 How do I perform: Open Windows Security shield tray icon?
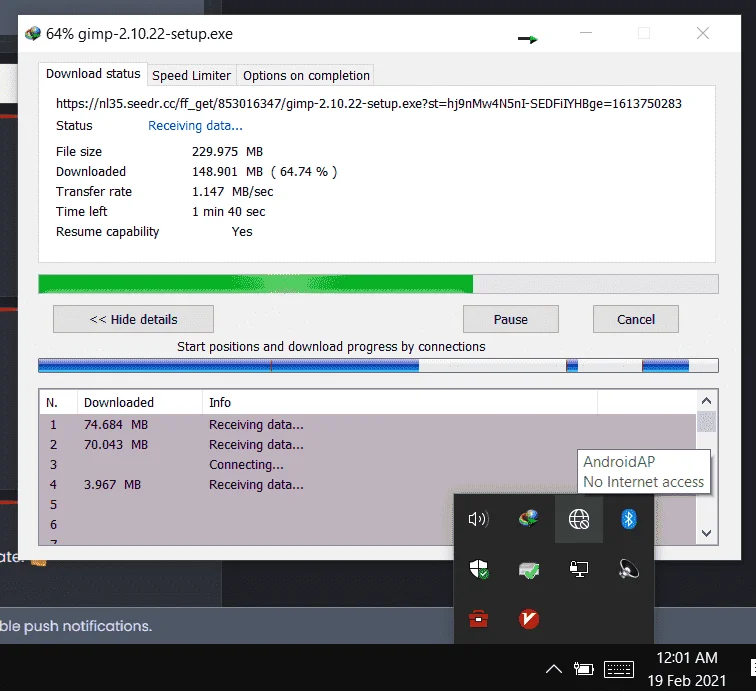click(x=479, y=569)
